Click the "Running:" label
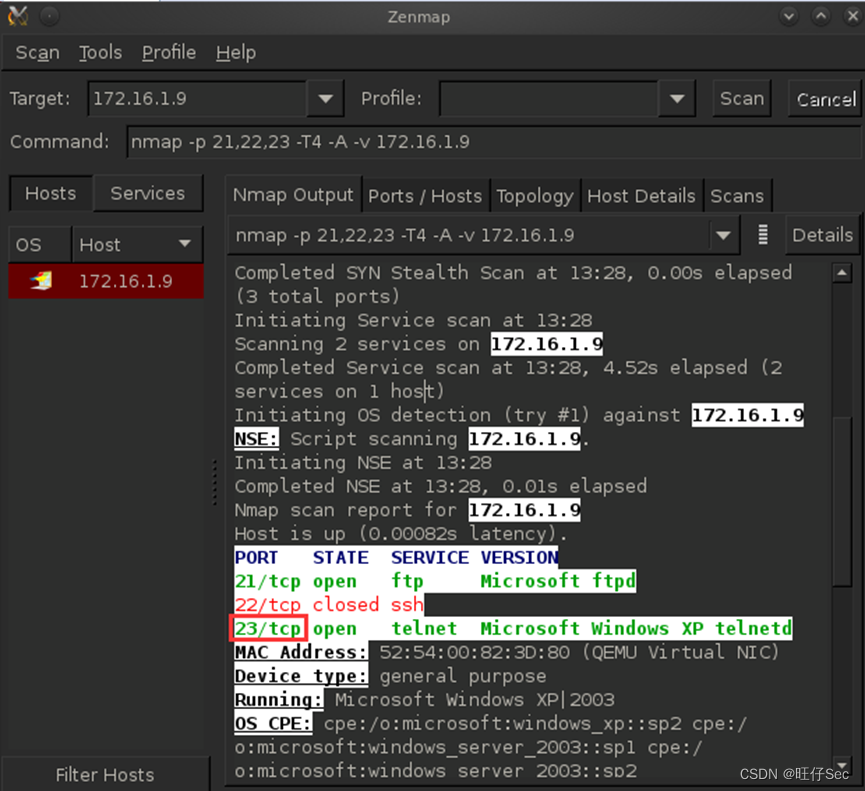This screenshot has height=791, width=865. click(279, 699)
